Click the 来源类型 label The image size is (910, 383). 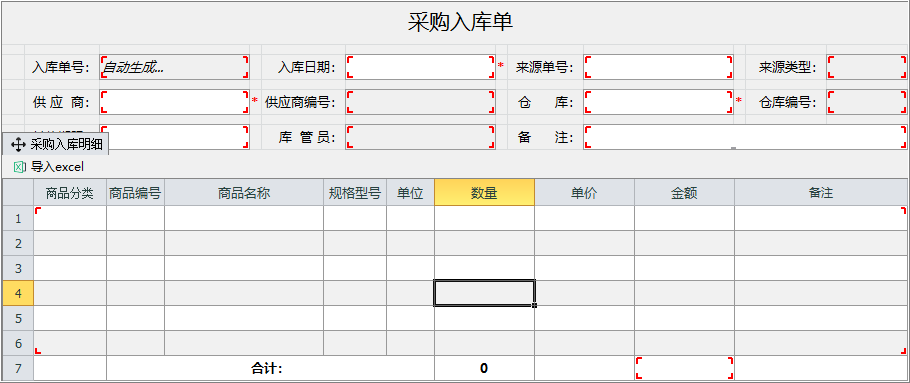[788, 67]
